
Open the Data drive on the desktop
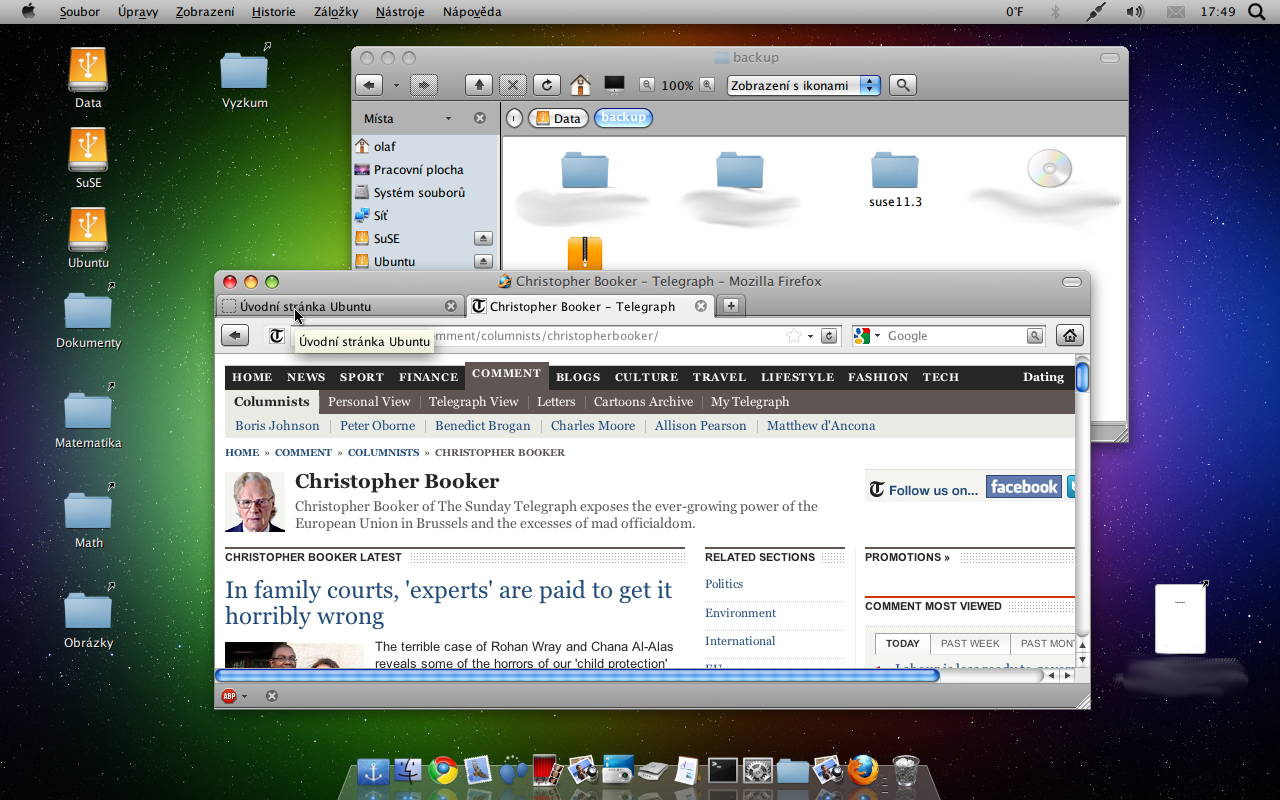(88, 78)
